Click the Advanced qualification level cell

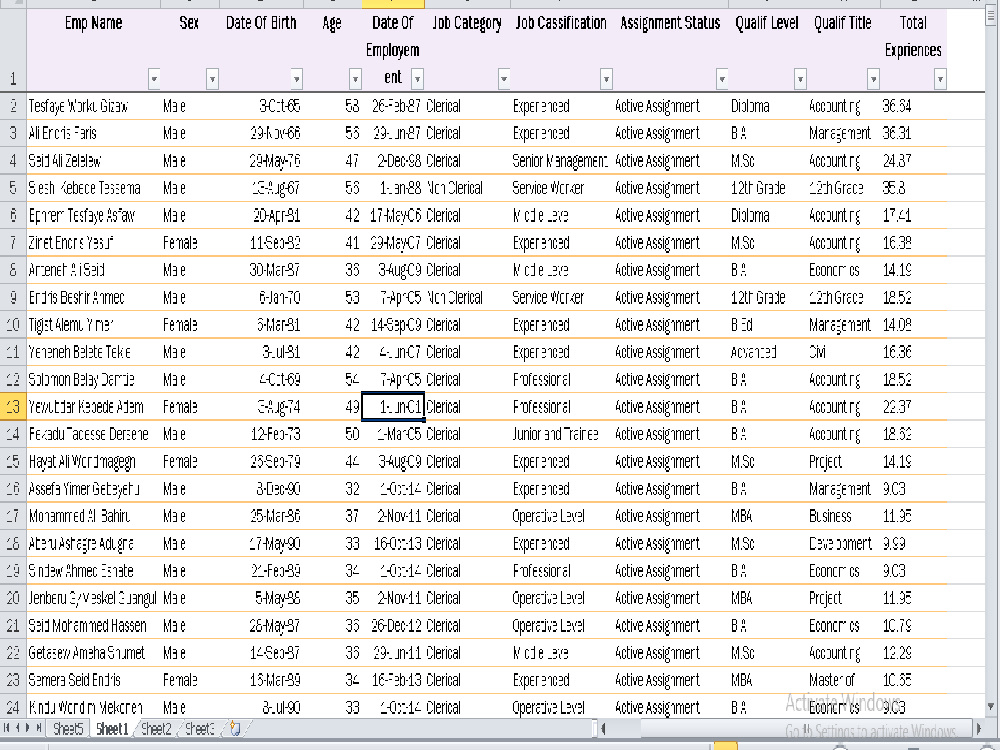point(766,352)
